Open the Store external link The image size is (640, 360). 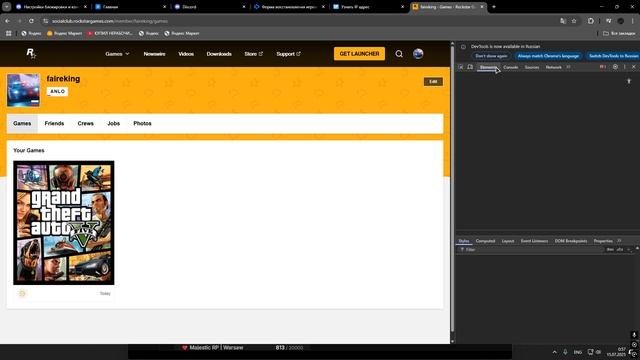pos(253,54)
